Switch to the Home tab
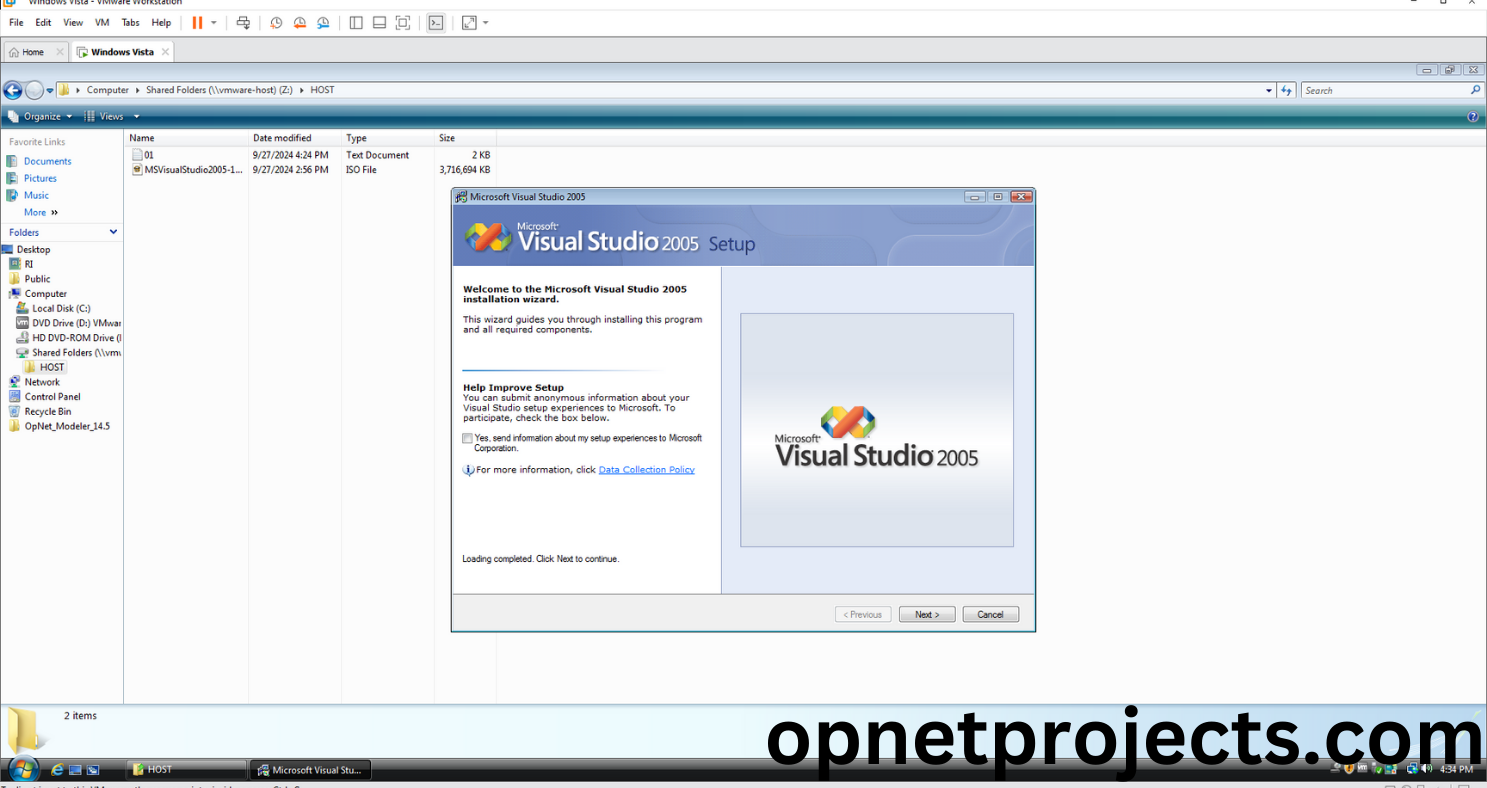The width and height of the screenshot is (1487, 788). pyautogui.click(x=33, y=52)
